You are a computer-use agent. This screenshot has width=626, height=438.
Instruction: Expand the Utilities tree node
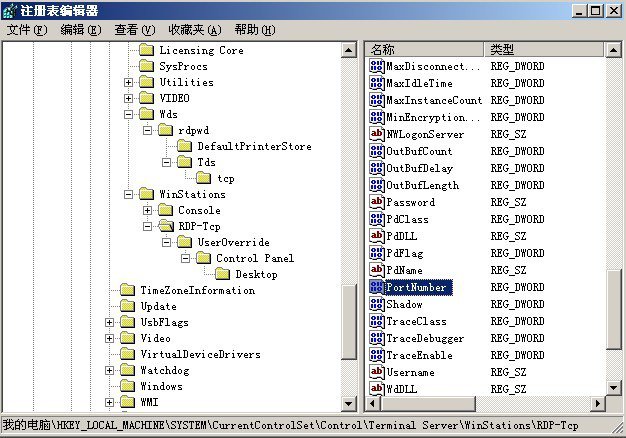point(128,82)
